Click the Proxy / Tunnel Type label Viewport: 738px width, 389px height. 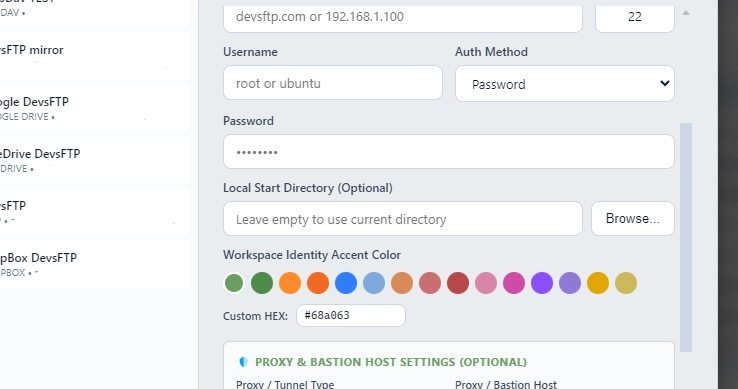[x=285, y=384]
